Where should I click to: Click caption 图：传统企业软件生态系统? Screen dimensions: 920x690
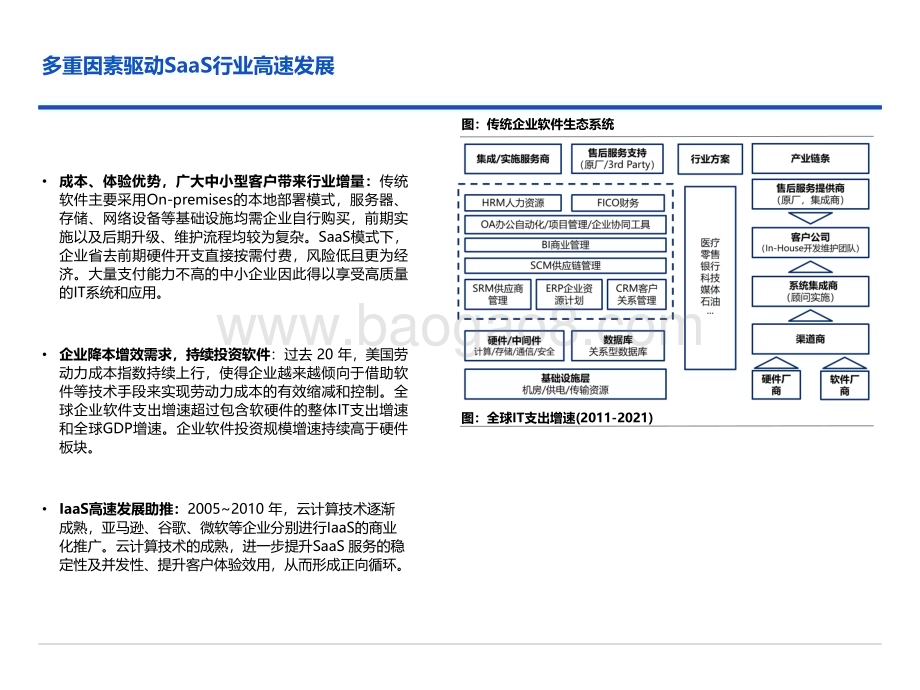click(537, 124)
